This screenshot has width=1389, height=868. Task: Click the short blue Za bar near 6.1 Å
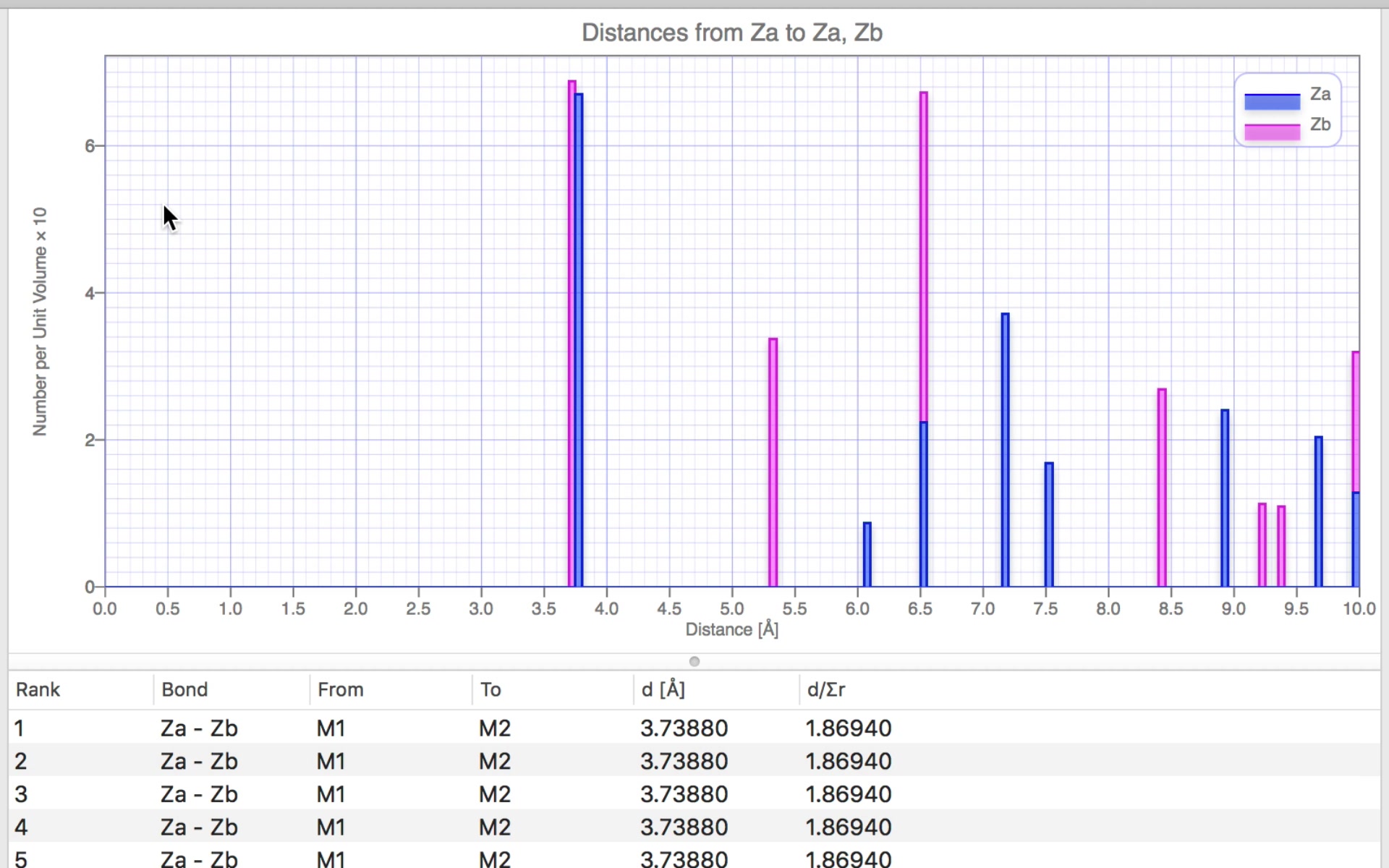point(867,554)
